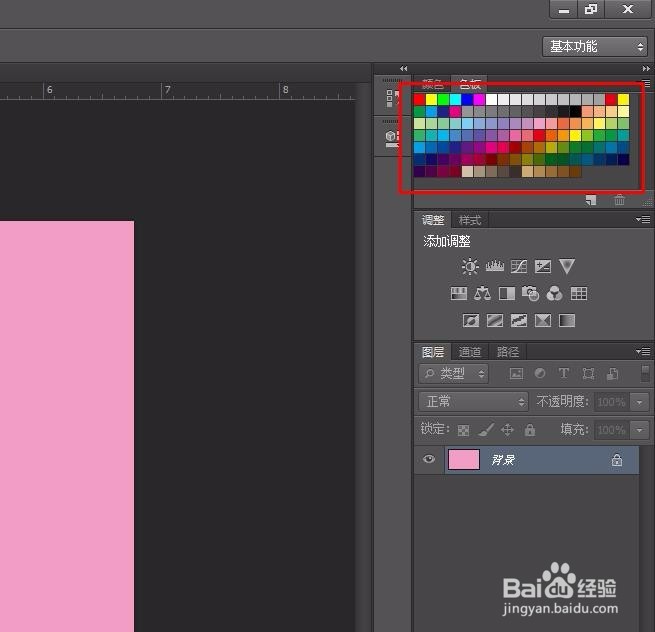Restore down the Photoshop window
Screen dimensions: 655x632
pos(591,9)
